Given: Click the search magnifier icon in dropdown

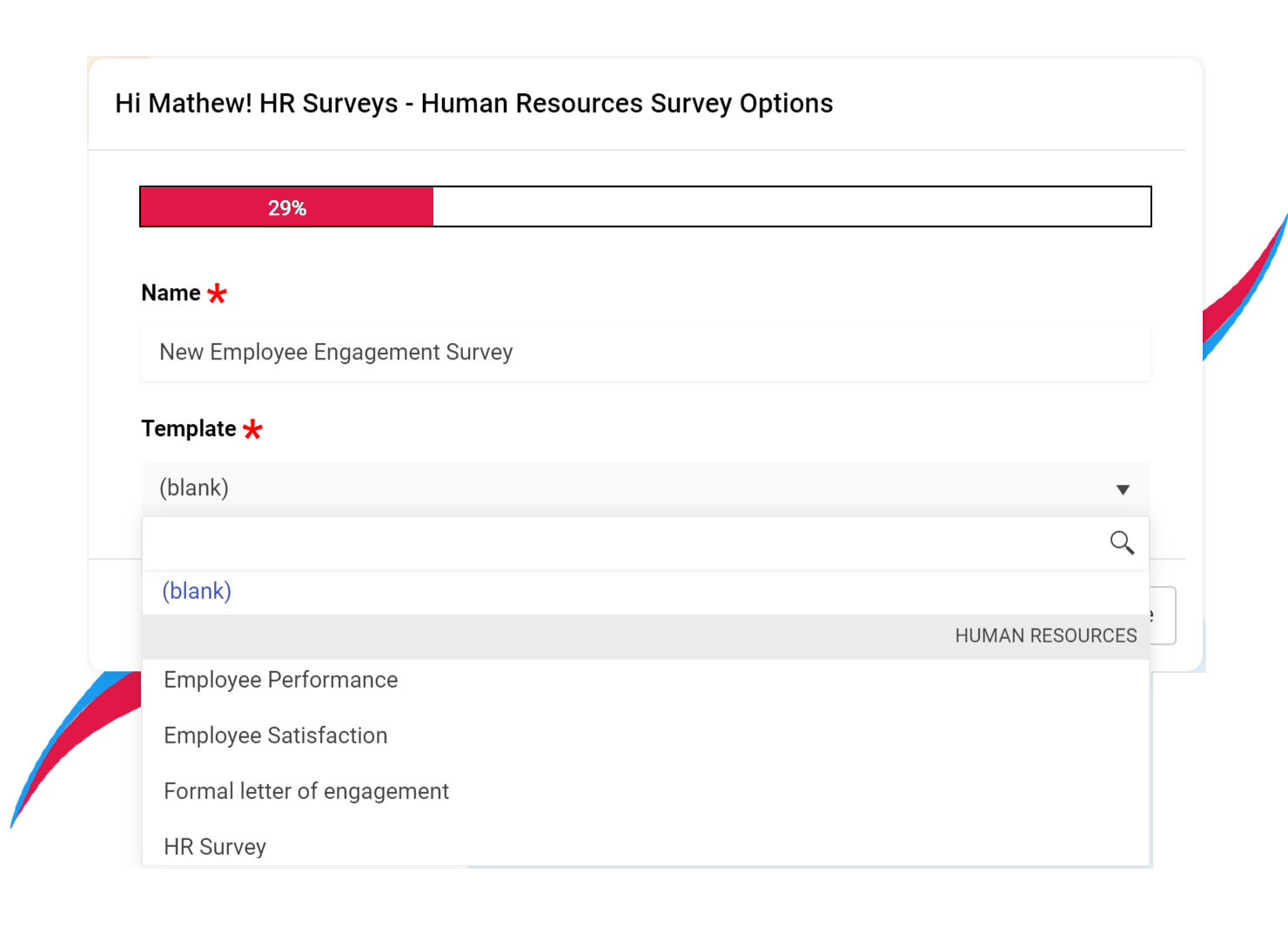Looking at the screenshot, I should coord(1123,542).
